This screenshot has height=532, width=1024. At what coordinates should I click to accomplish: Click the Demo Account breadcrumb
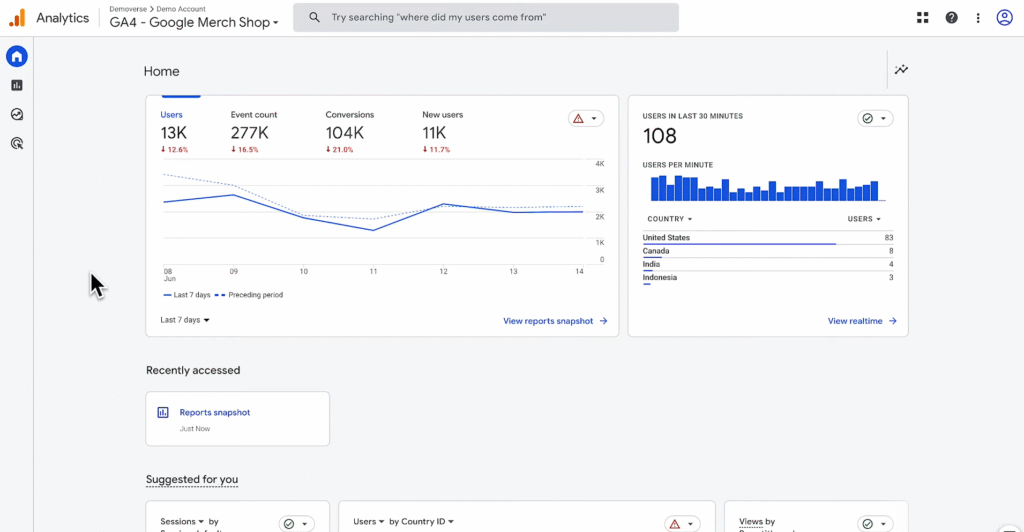coord(181,9)
